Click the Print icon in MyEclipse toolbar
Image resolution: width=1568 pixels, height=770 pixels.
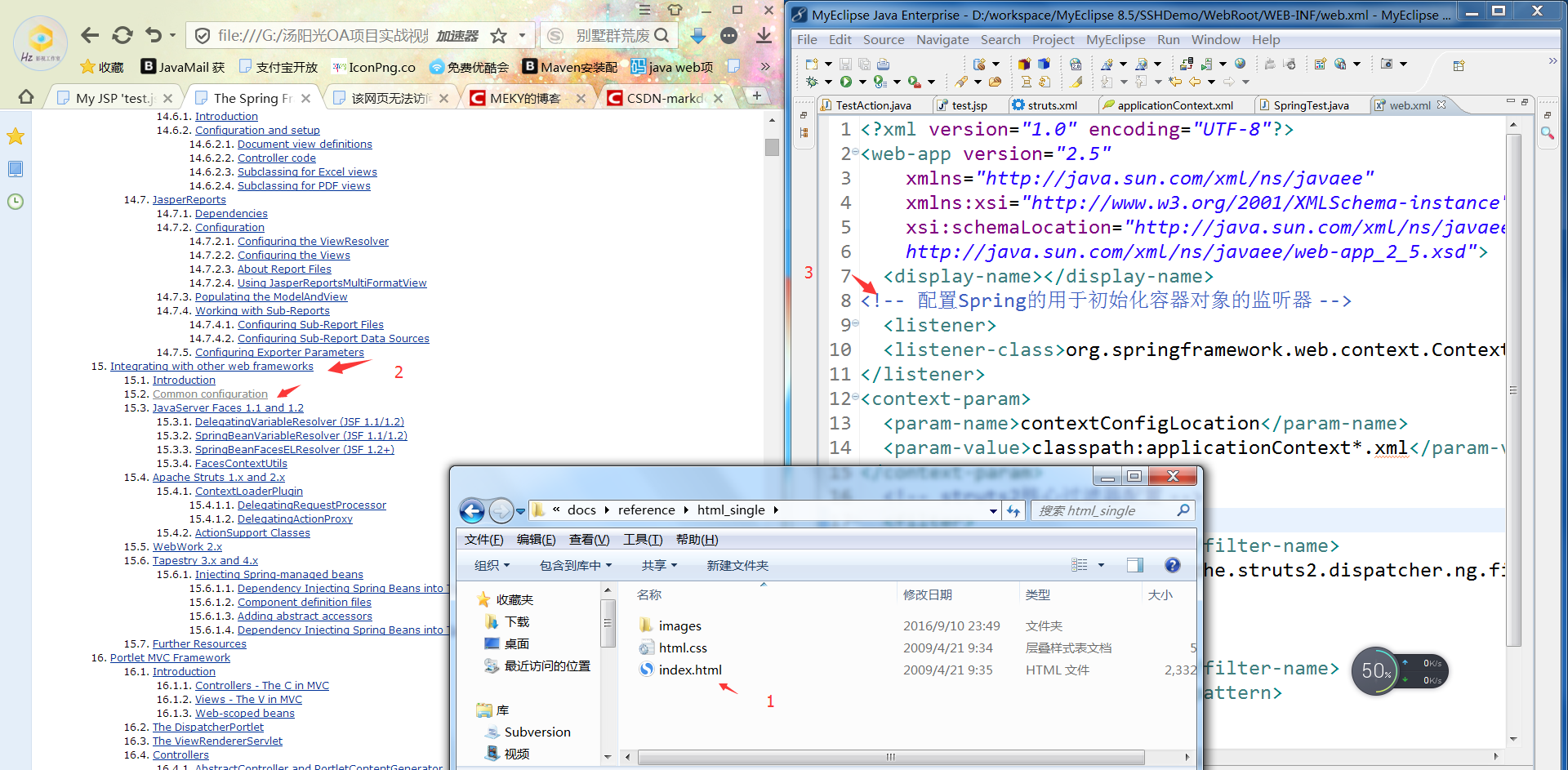tap(883, 64)
